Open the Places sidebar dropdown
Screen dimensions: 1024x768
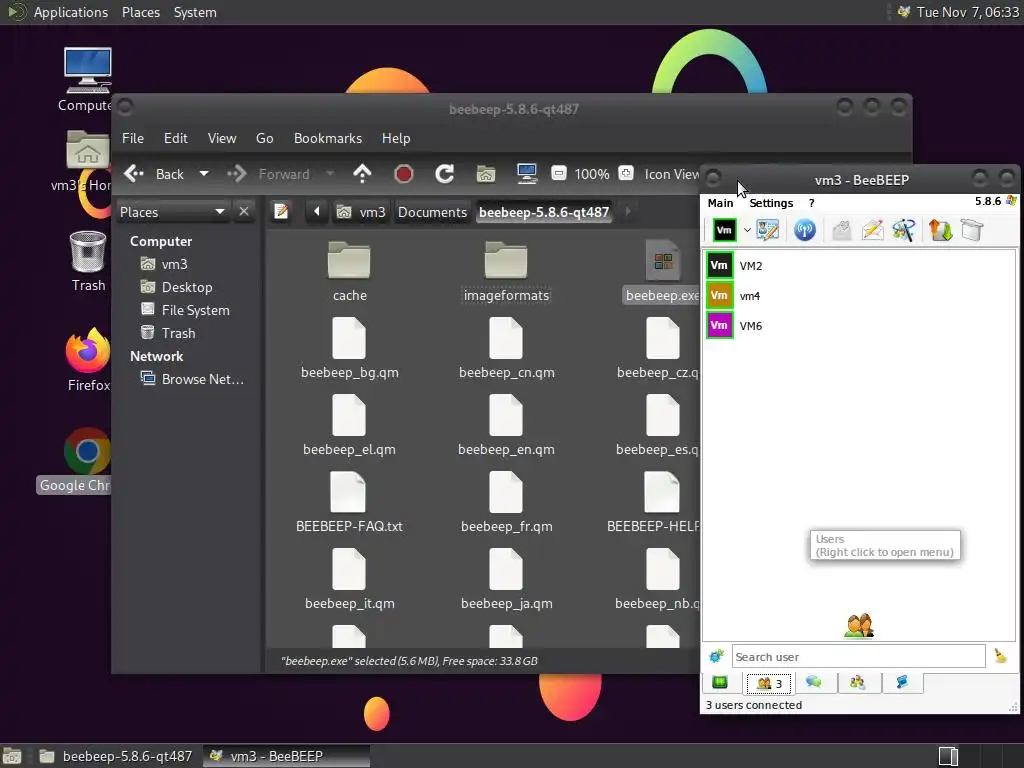[173, 212]
